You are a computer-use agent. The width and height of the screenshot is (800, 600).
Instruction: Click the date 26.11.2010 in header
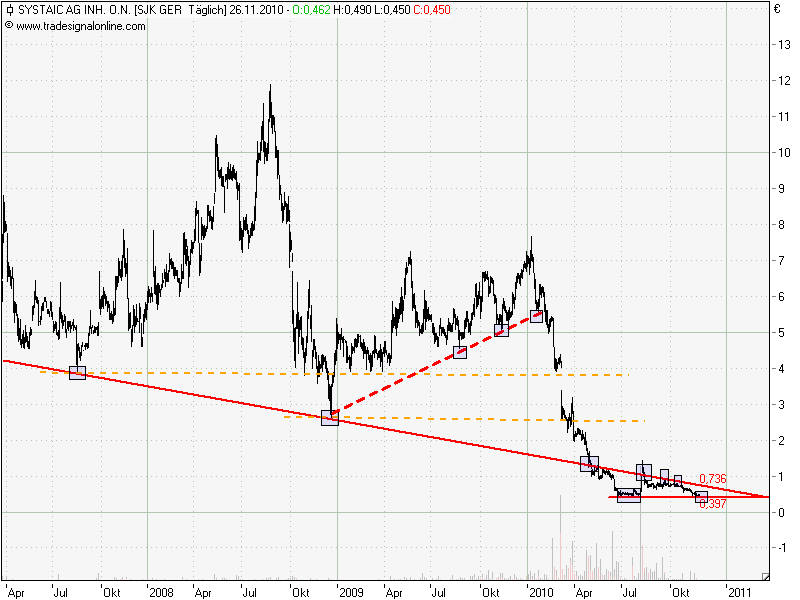click(x=256, y=10)
